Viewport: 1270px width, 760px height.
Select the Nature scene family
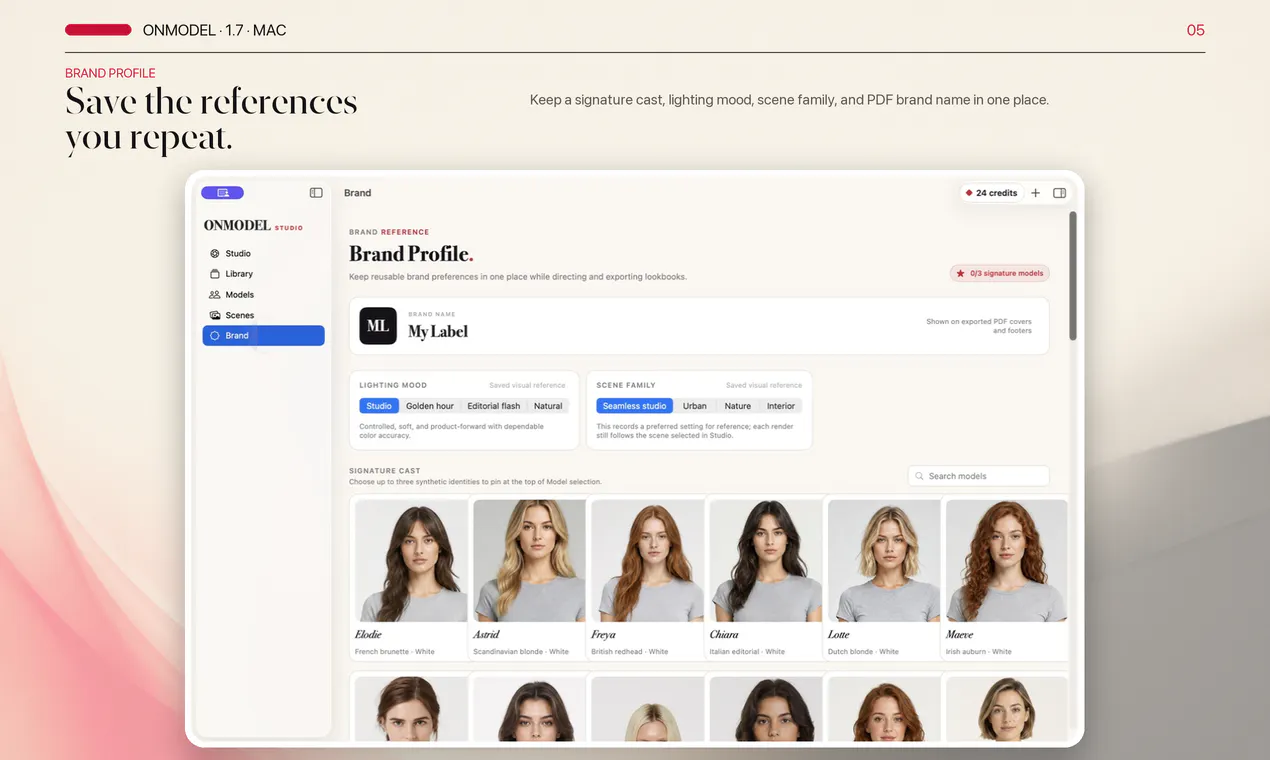point(738,406)
